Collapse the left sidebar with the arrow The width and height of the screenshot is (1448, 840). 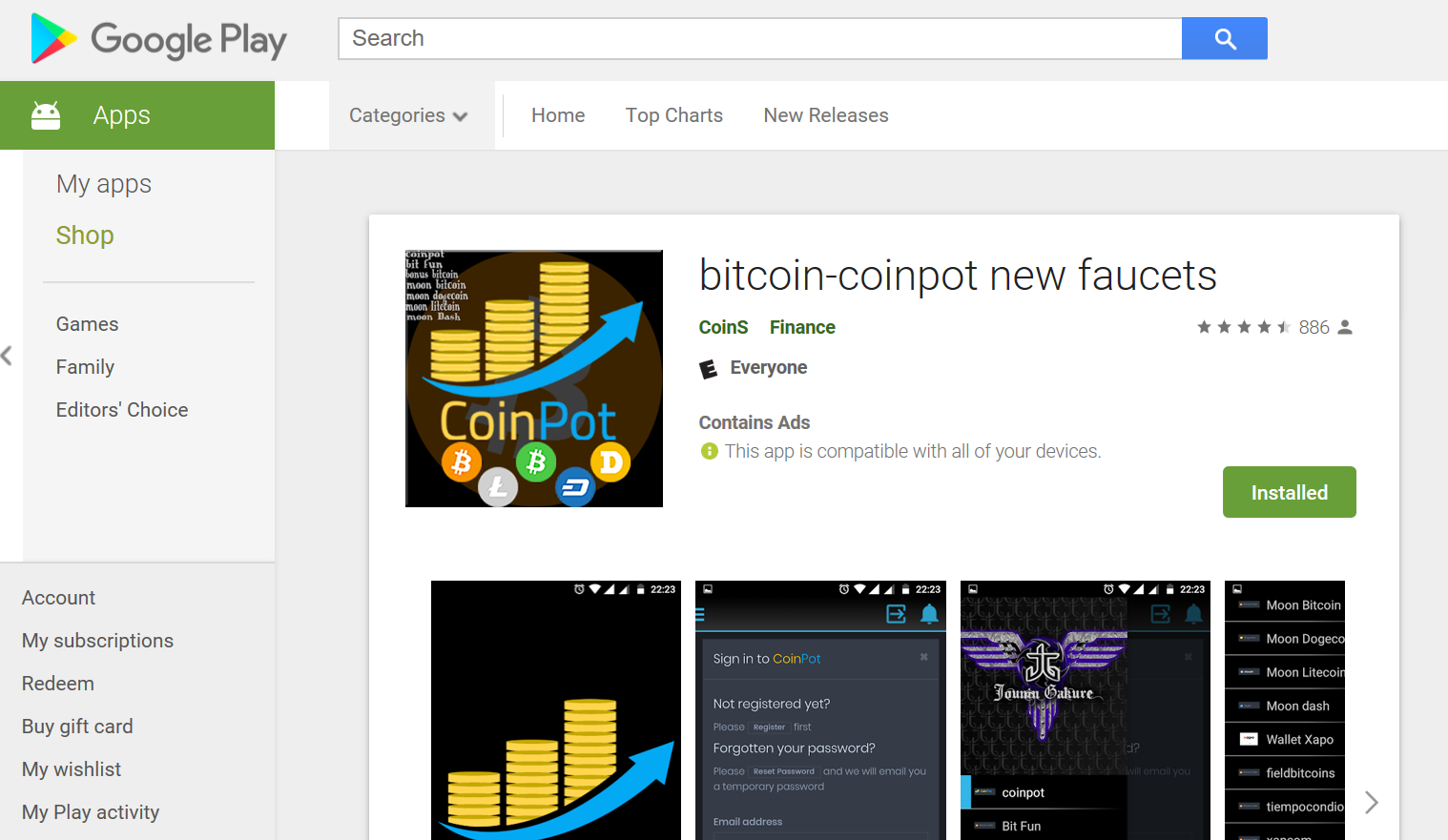(x=7, y=356)
